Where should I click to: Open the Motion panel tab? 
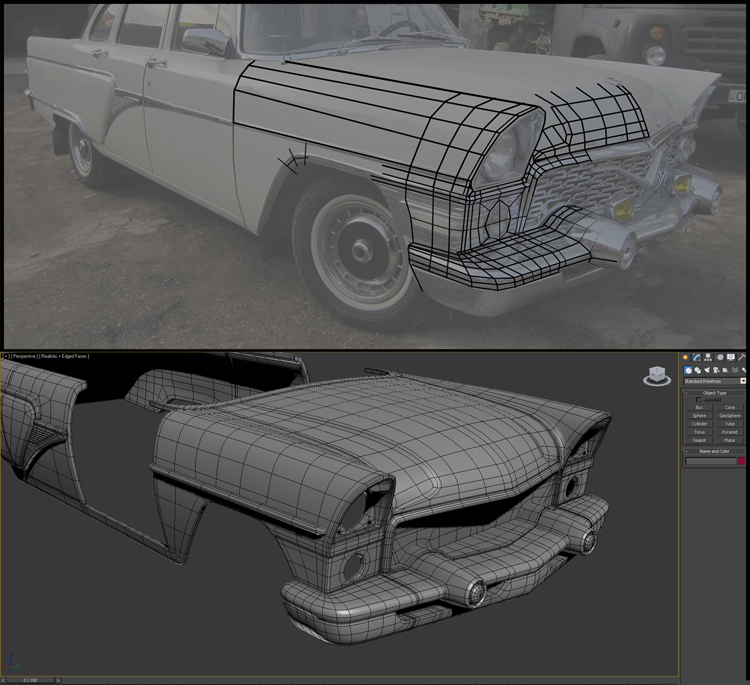pos(720,357)
